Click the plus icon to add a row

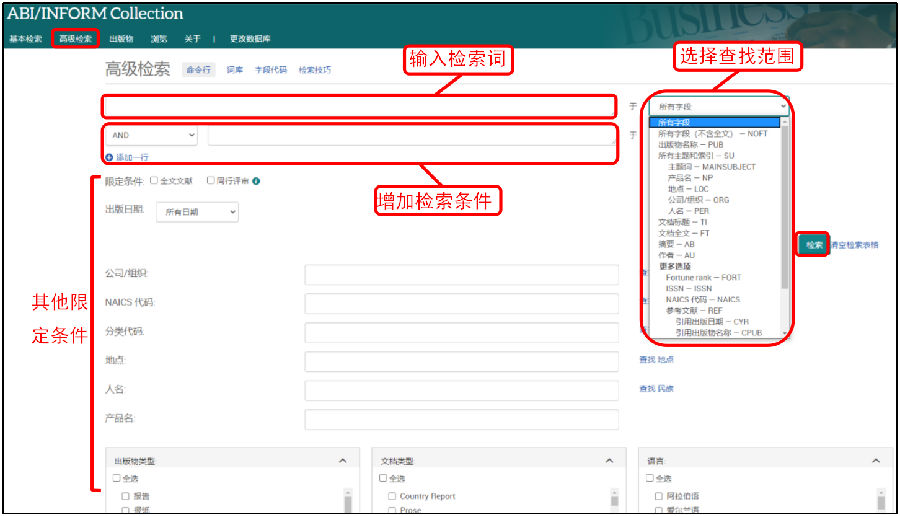(x=109, y=158)
